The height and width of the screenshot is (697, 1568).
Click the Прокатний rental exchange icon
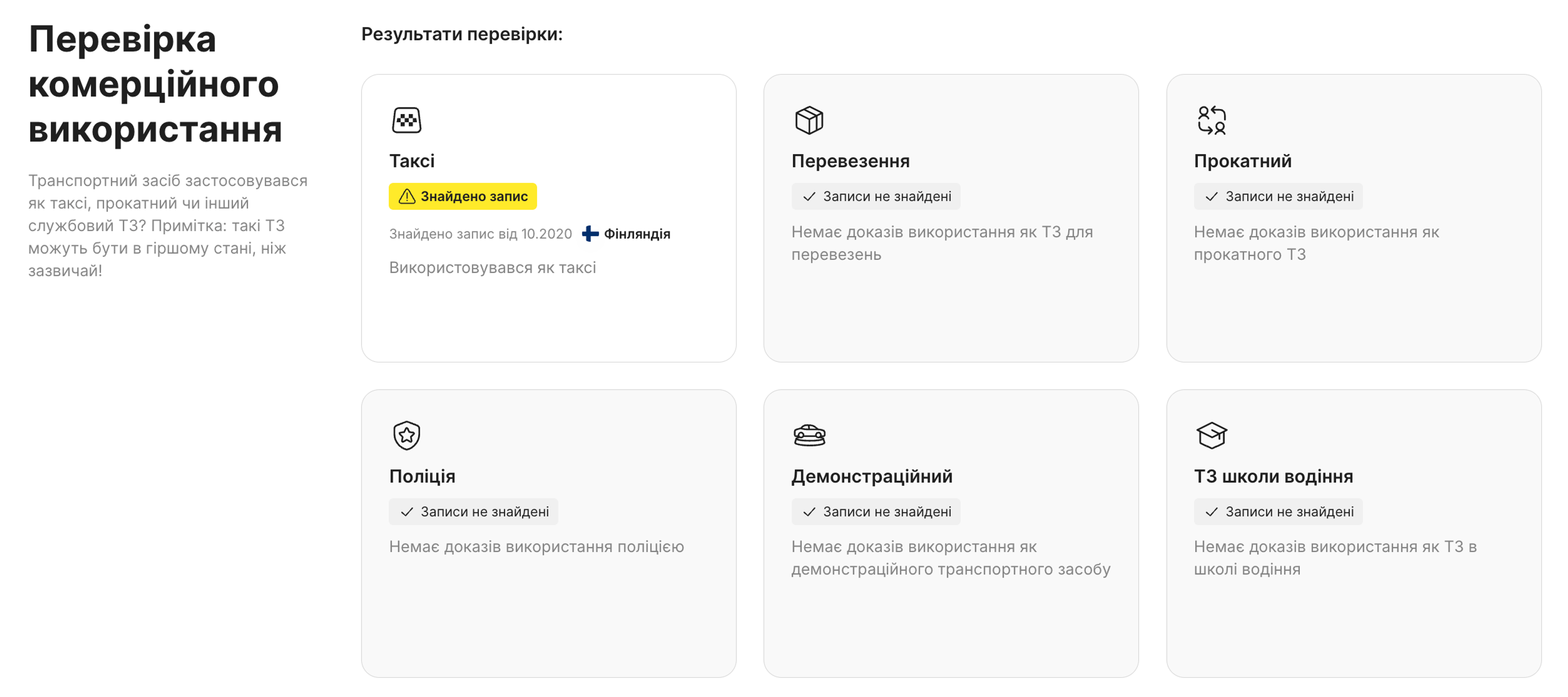[1211, 120]
